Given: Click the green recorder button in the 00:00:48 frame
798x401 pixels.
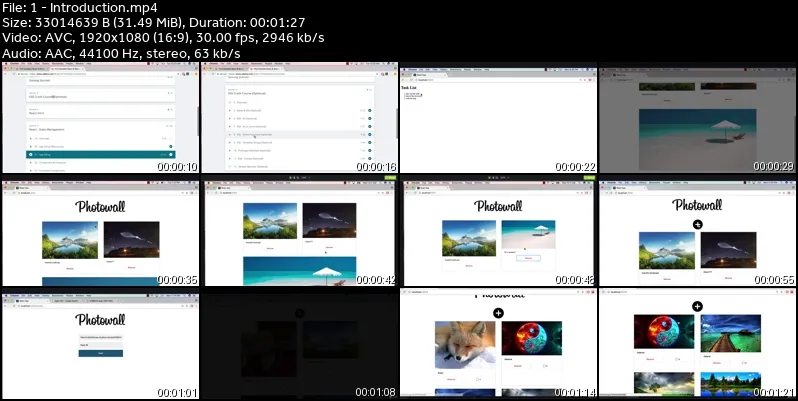Looking at the screenshot, I should (589, 178).
